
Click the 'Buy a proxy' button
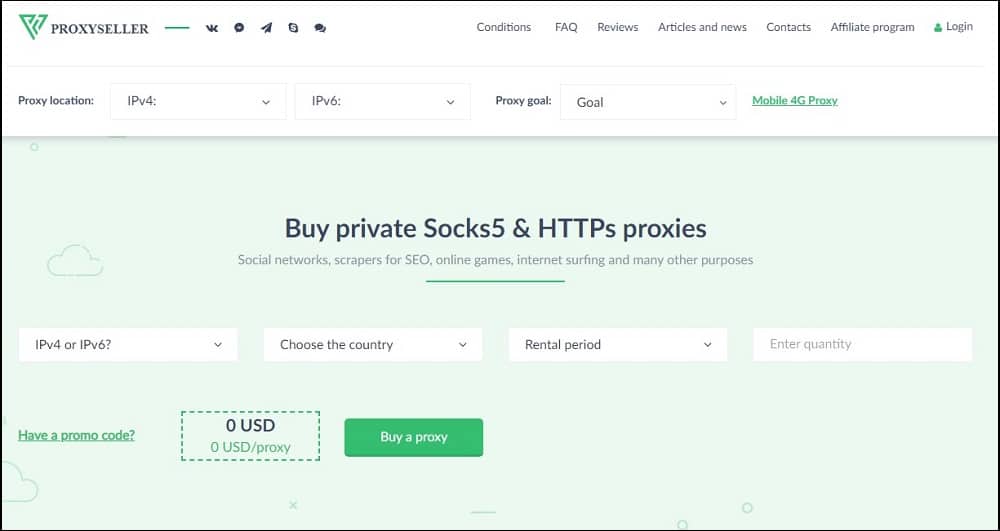(414, 437)
